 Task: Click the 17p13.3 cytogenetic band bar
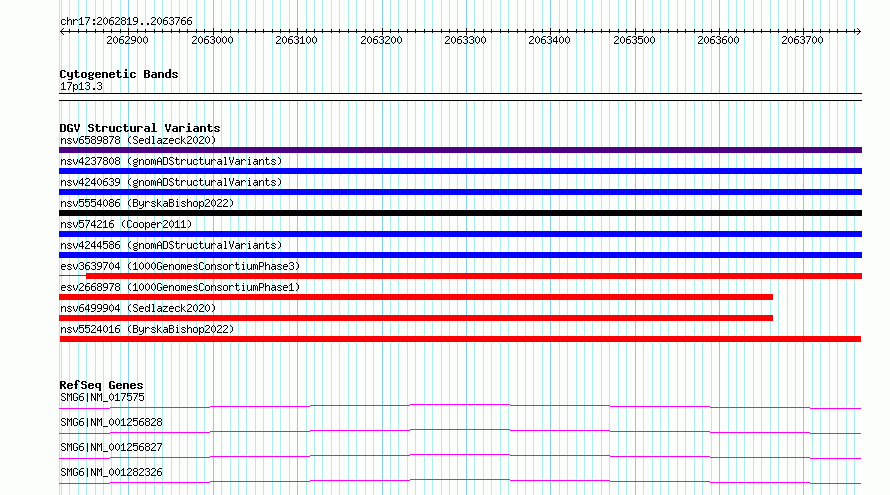[460, 97]
